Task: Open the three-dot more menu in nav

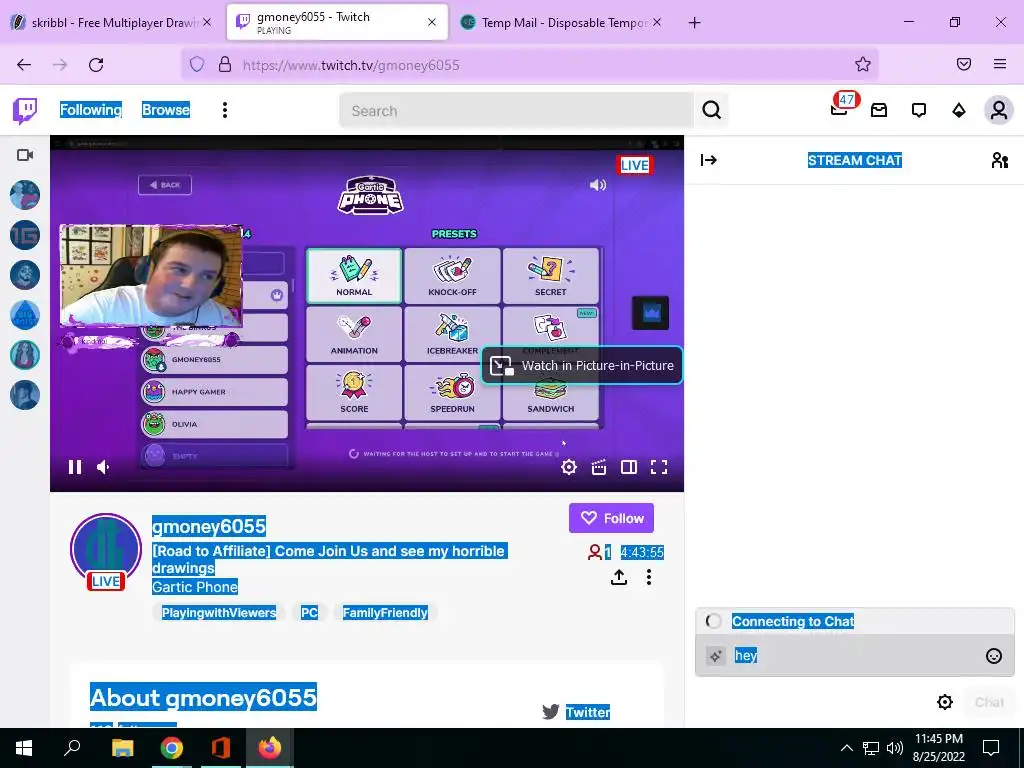Action: point(225,110)
